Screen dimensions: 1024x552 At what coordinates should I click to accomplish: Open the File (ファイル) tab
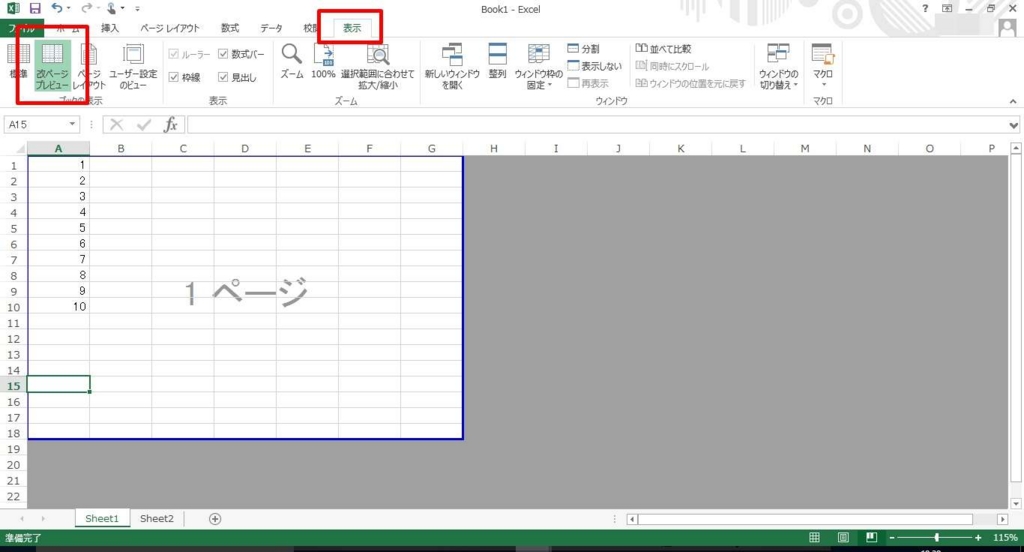(22, 28)
